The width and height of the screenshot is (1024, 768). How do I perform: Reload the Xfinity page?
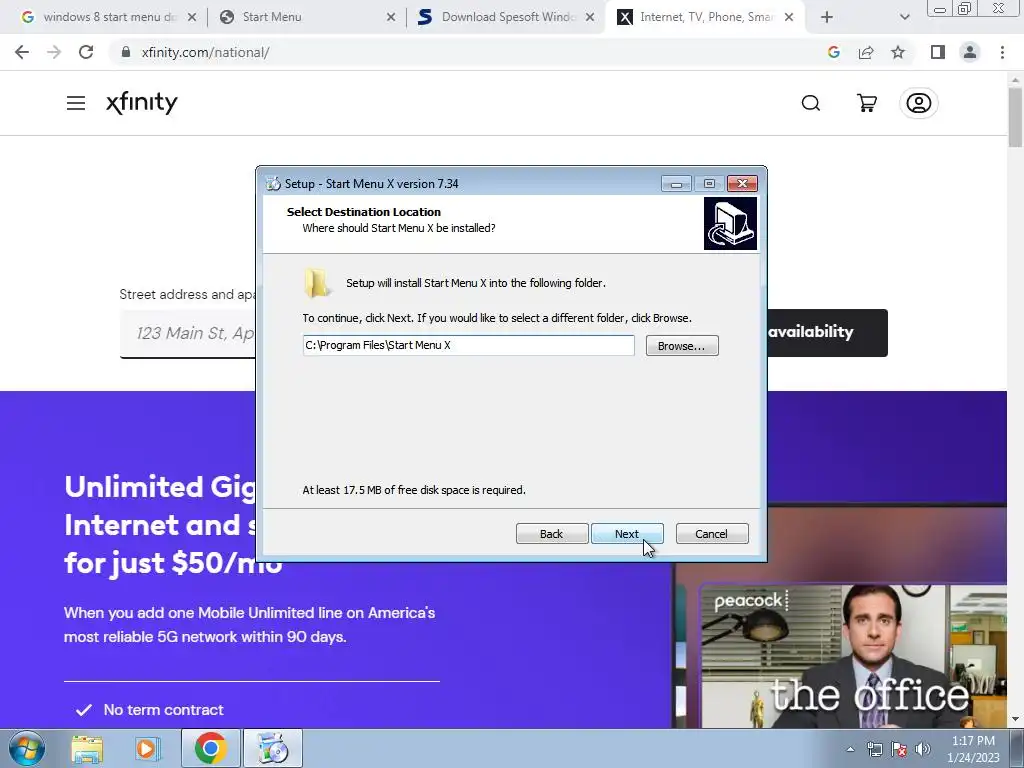(86, 52)
